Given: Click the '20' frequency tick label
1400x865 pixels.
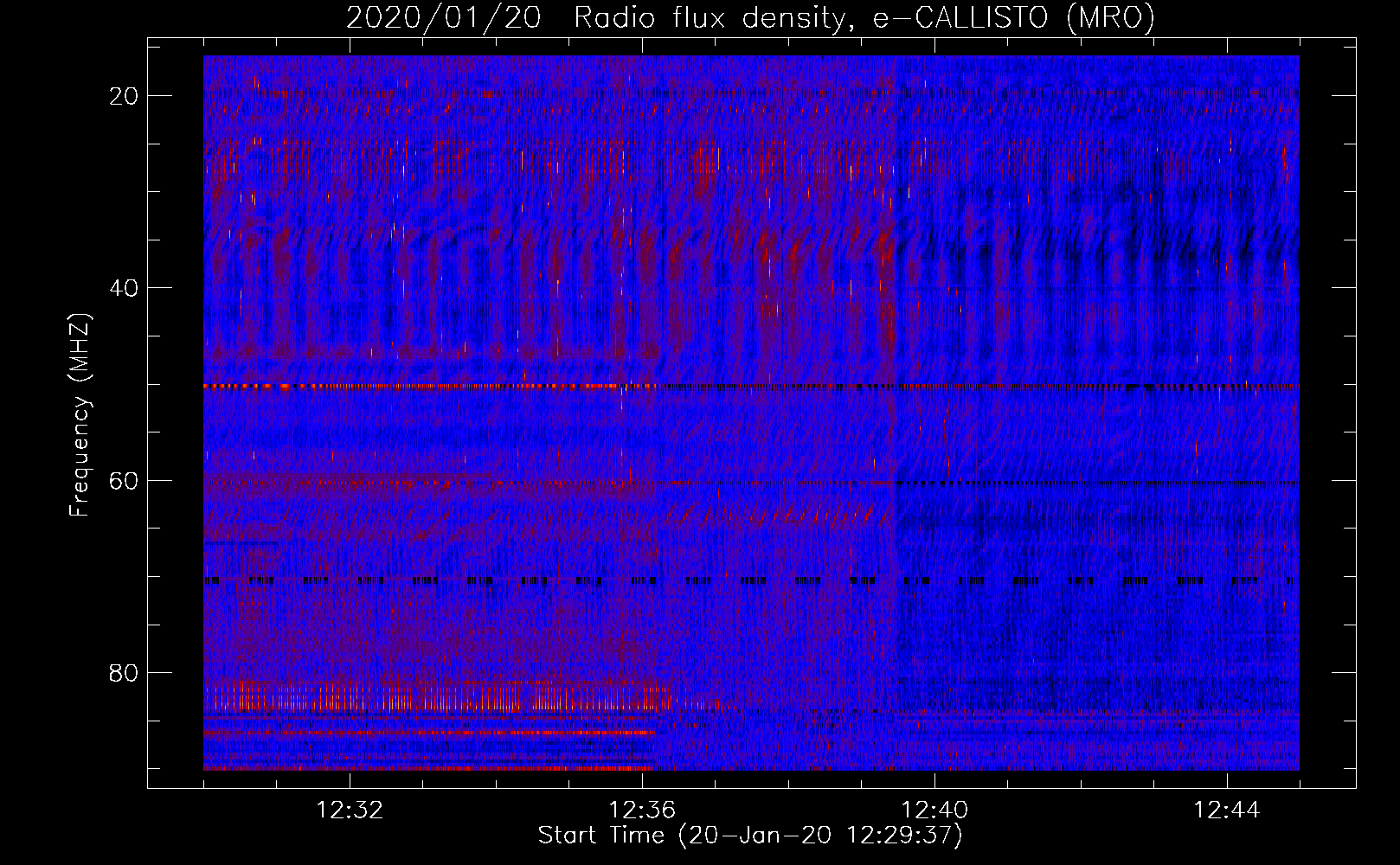Looking at the screenshot, I should (x=125, y=96).
